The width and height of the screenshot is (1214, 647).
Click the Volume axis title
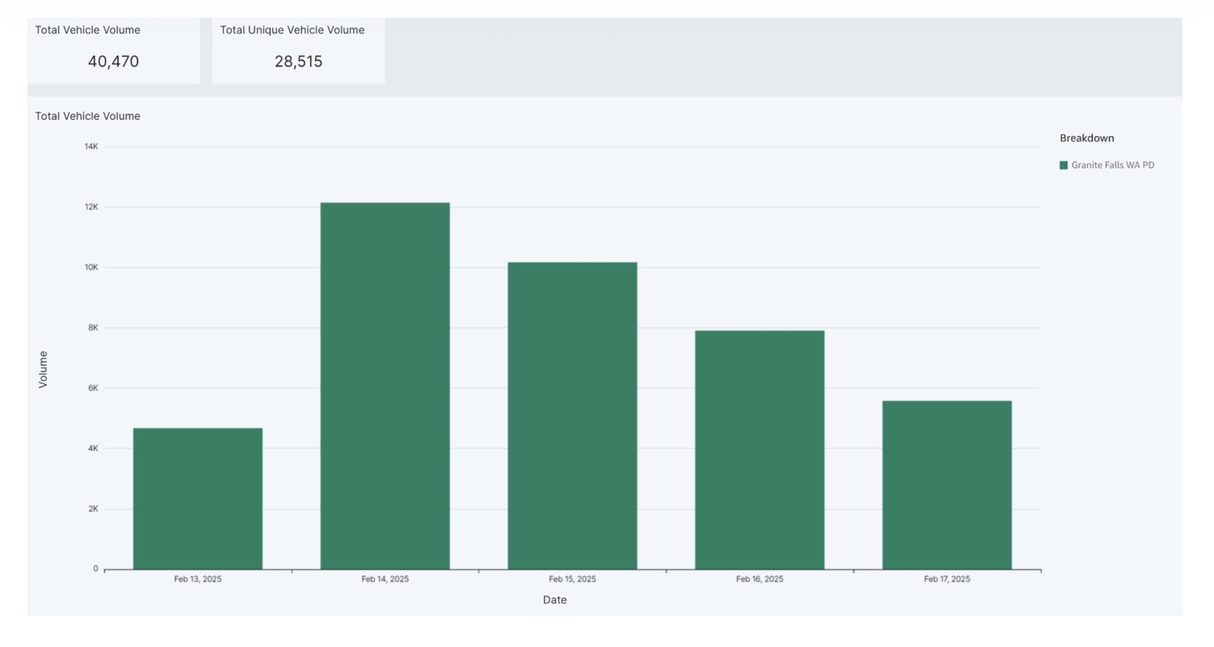pos(43,369)
